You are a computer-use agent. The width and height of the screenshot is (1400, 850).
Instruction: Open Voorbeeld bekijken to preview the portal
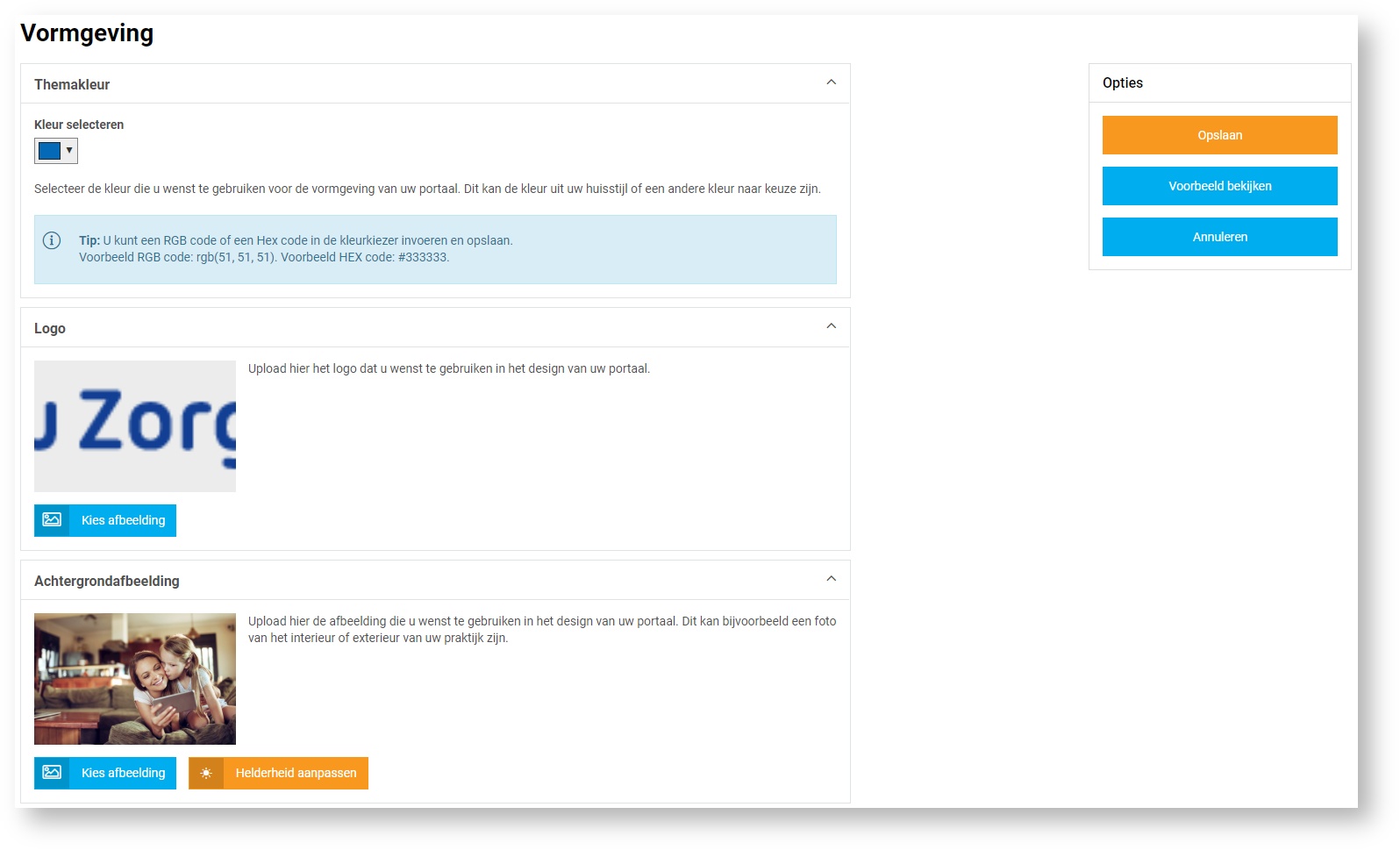[x=1219, y=186]
